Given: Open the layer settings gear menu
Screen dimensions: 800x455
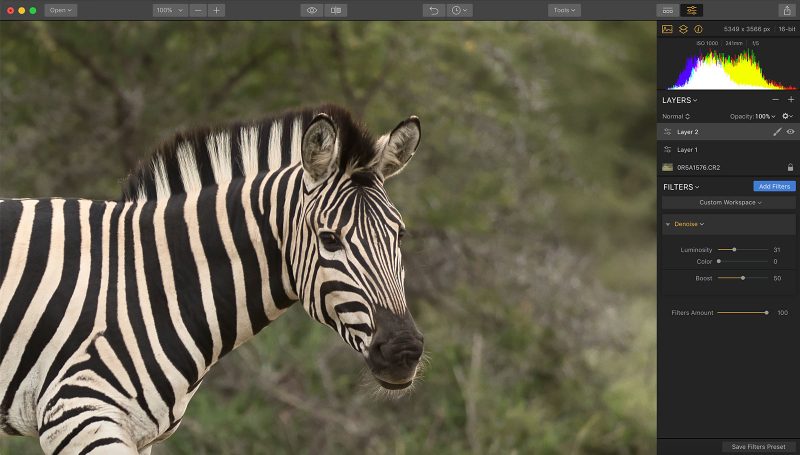Looking at the screenshot, I should [788, 116].
